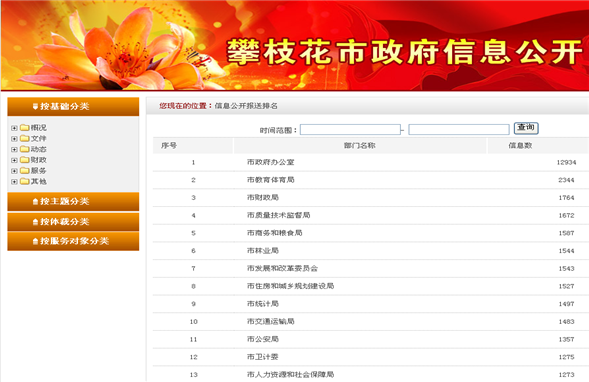The width and height of the screenshot is (589, 382).
Task: Select the 市财政局 department name
Action: [263, 198]
